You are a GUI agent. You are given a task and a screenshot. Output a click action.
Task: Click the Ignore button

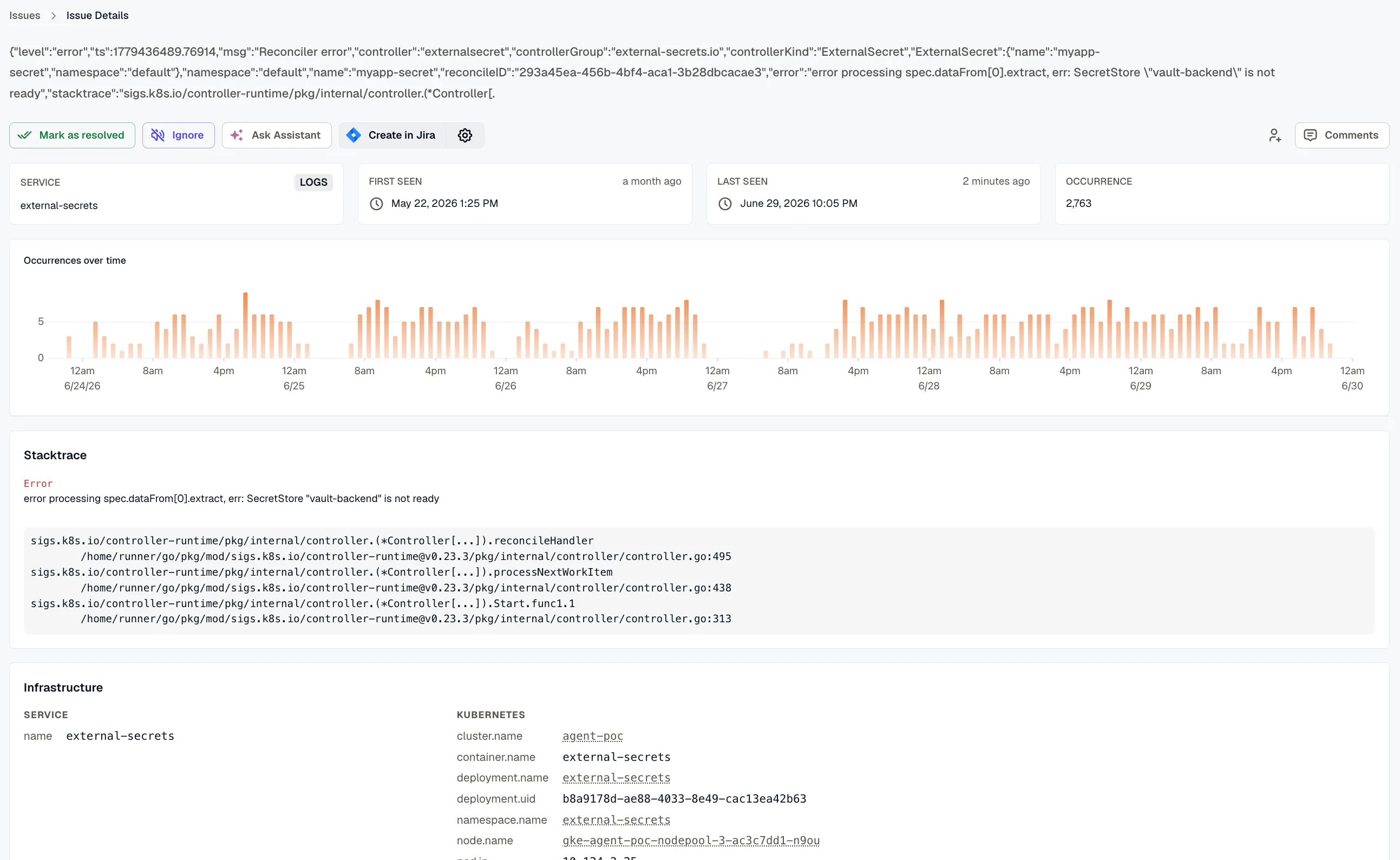(179, 135)
